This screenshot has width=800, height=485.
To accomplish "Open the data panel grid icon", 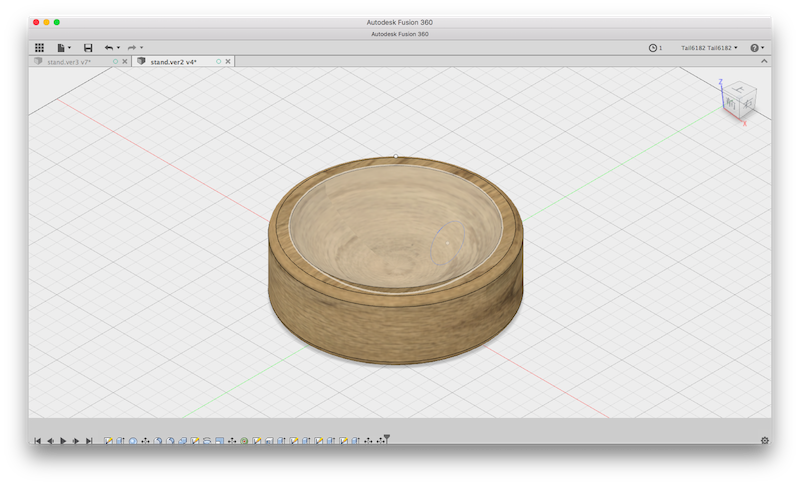I will pyautogui.click(x=39, y=47).
